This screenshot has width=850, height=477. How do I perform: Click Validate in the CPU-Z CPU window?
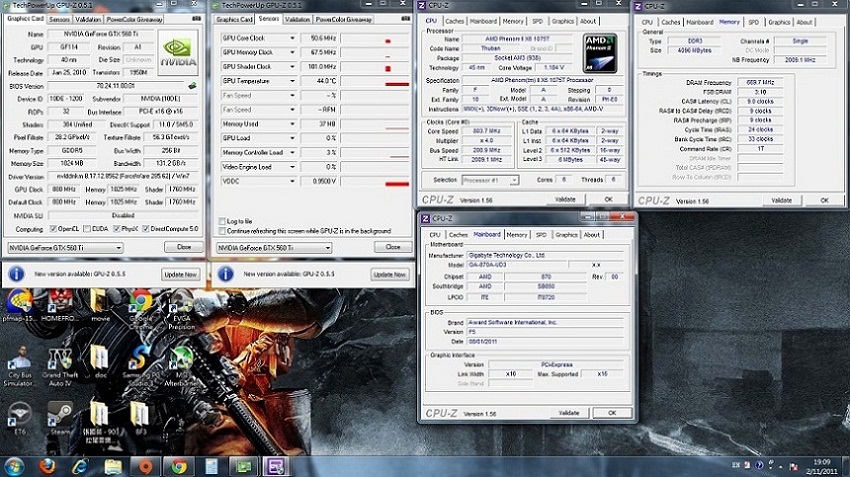[x=565, y=199]
